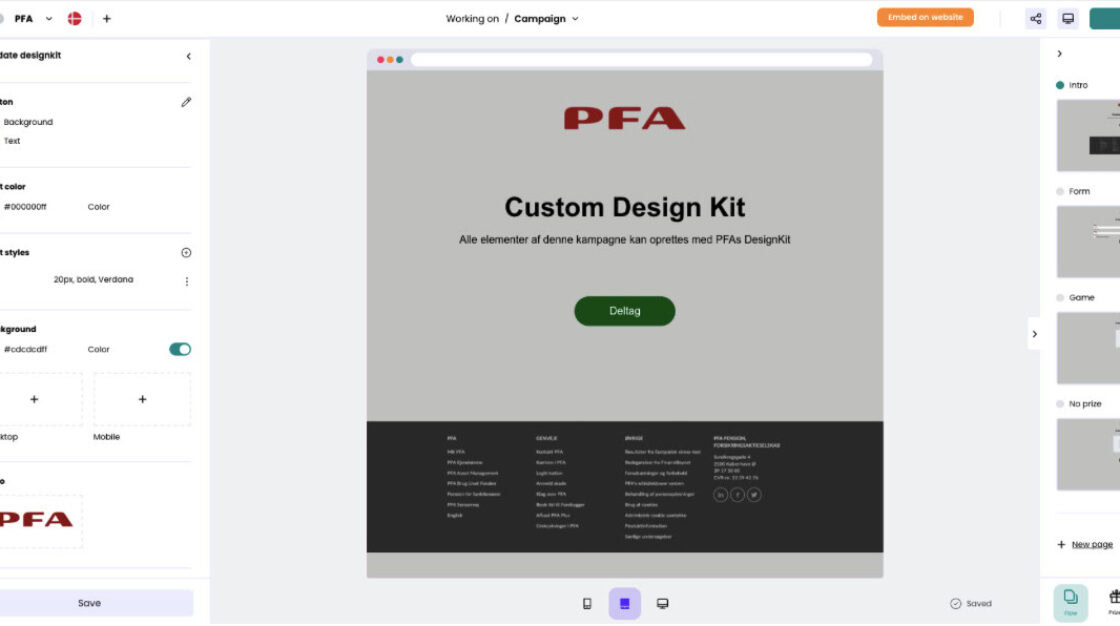Click the PFA logo in preview
Image resolution: width=1120 pixels, height=626 pixels.
pos(624,118)
